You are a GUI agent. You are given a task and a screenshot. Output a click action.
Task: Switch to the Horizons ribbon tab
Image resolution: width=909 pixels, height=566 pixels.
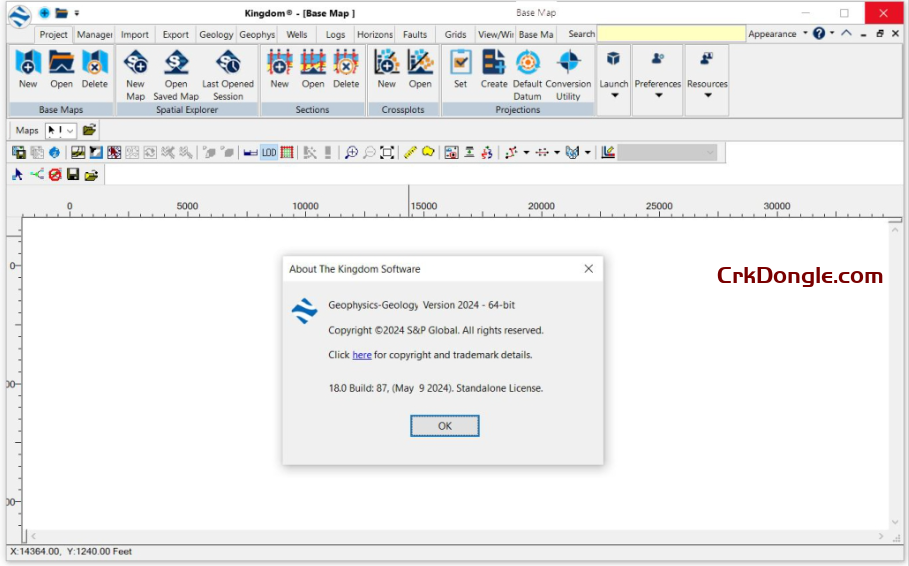374,34
